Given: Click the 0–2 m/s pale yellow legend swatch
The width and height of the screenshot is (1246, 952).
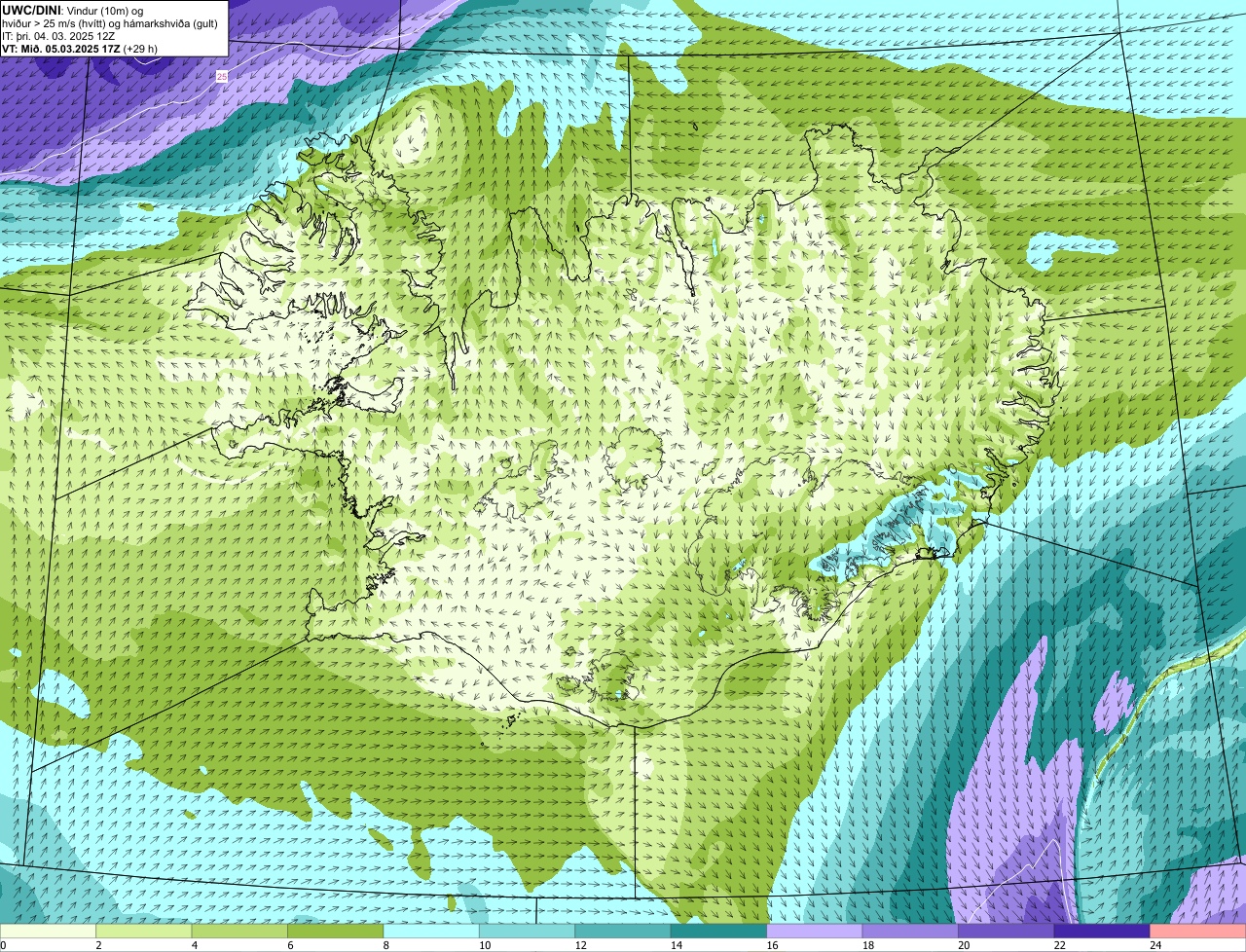Looking at the screenshot, I should point(48,932).
